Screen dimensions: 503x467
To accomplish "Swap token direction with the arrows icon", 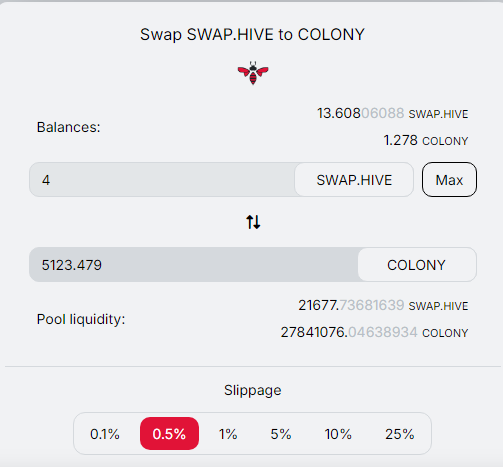I will pos(253,222).
